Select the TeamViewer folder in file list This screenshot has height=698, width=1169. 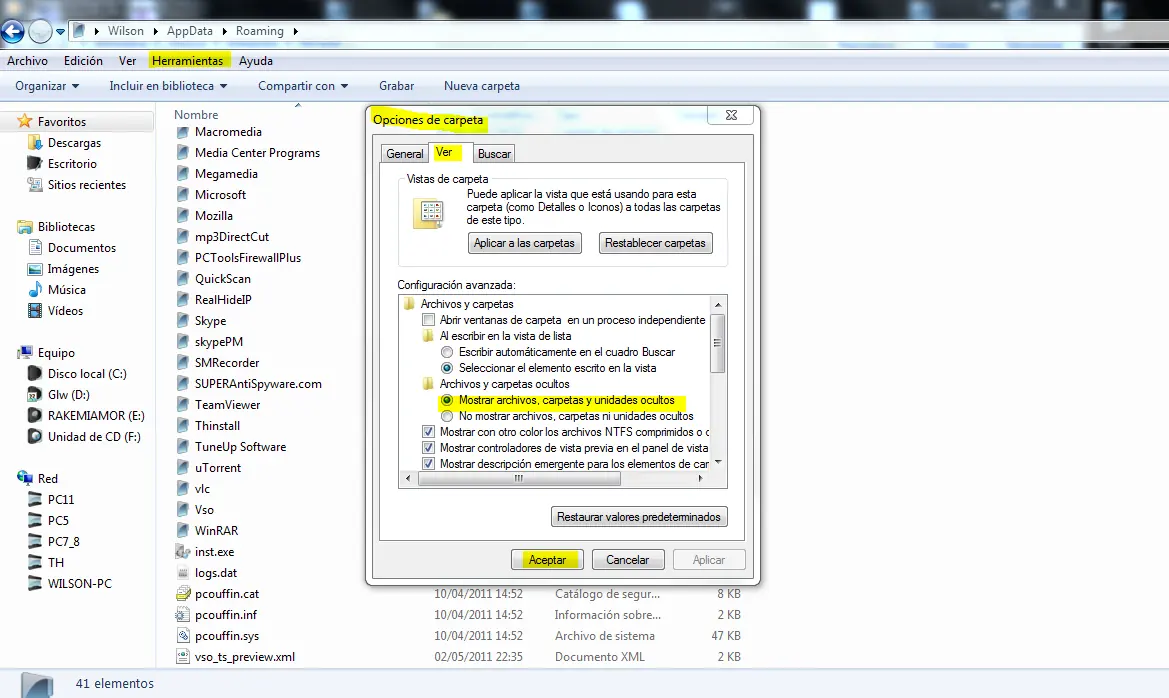227,404
